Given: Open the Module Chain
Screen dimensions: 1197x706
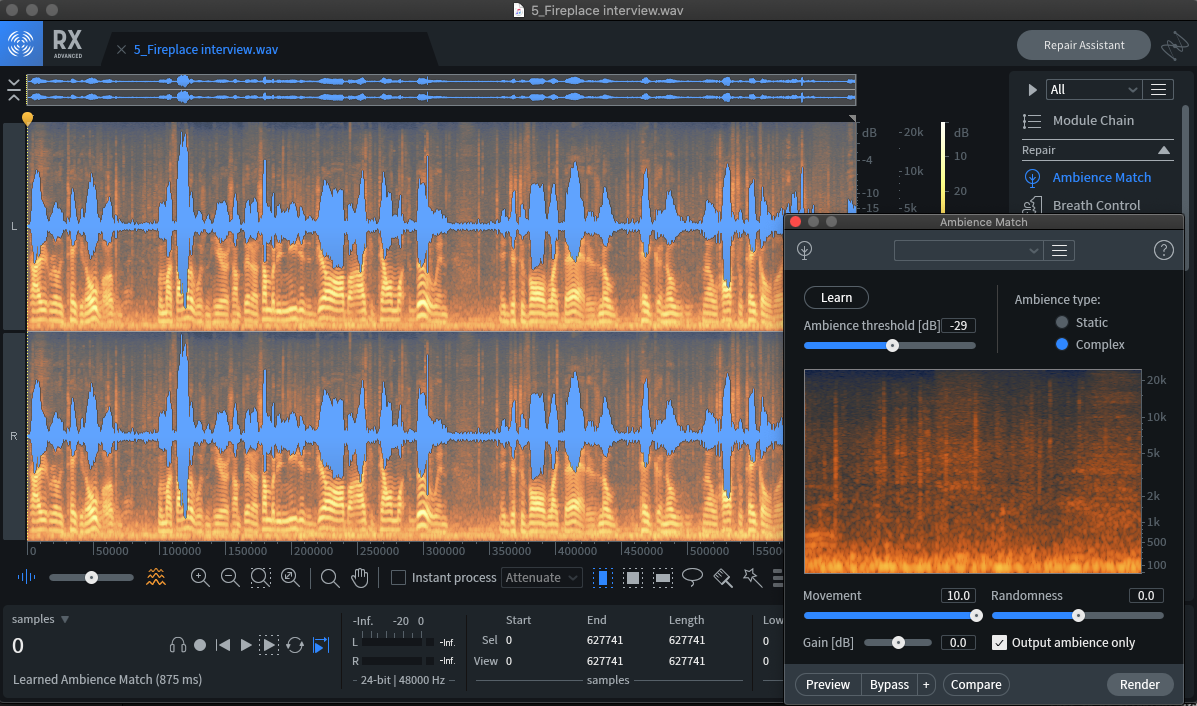Looking at the screenshot, I should point(1092,121).
